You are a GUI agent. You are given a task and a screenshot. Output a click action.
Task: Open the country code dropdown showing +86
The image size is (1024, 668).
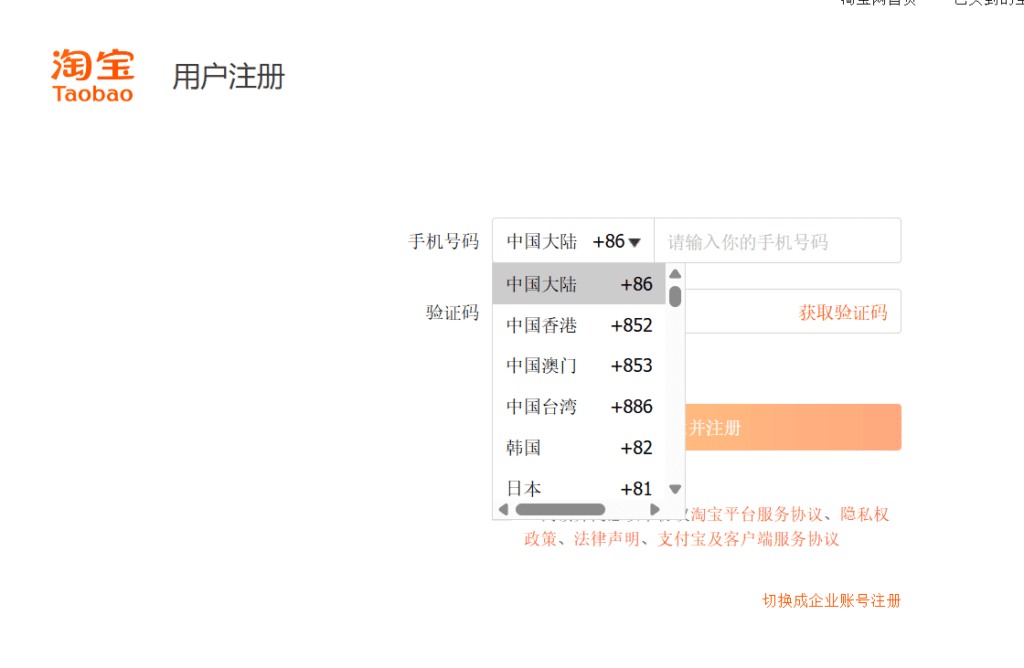click(x=573, y=241)
